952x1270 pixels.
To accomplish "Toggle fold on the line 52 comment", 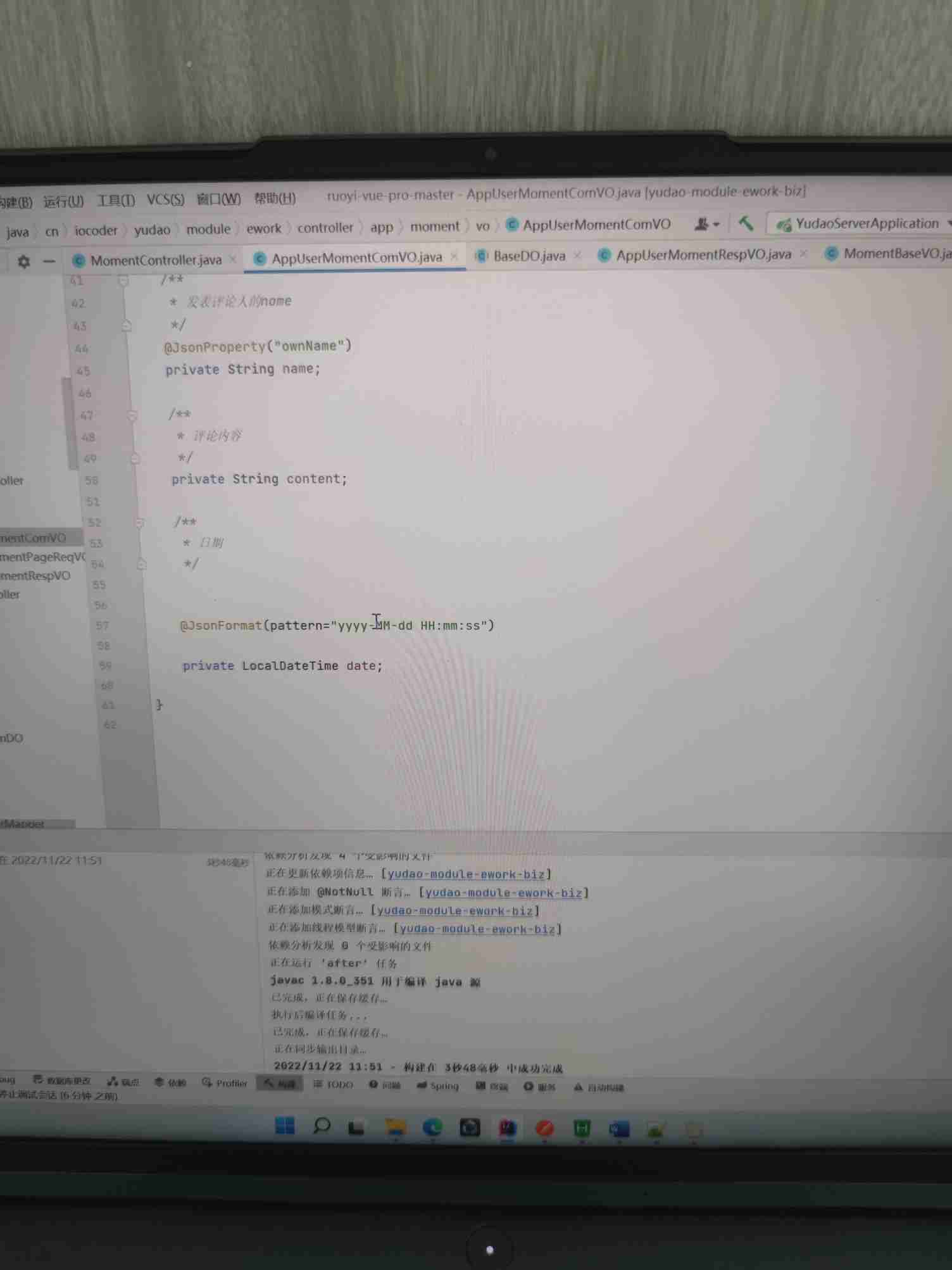I will coord(140,523).
